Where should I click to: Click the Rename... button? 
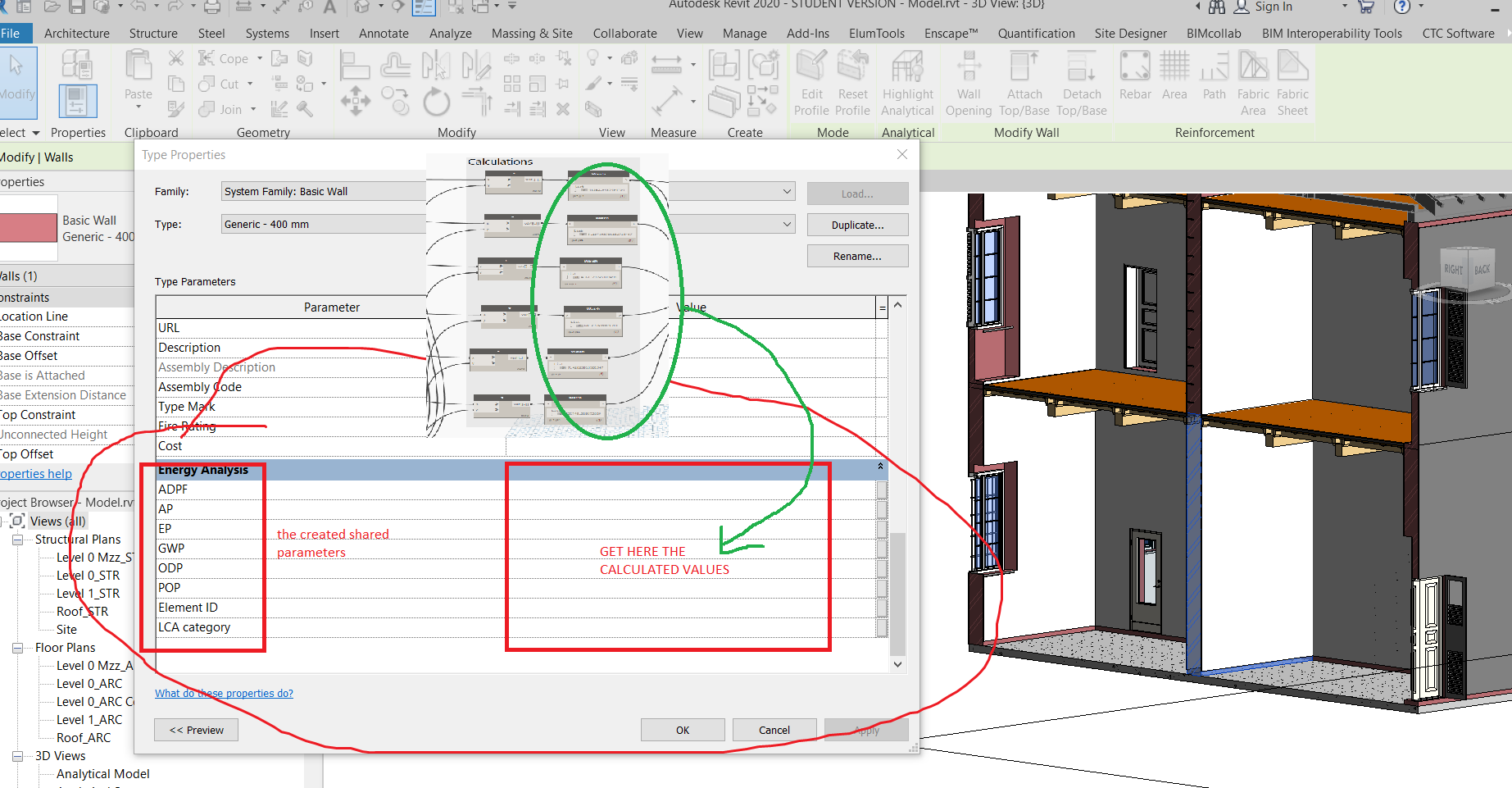click(857, 256)
